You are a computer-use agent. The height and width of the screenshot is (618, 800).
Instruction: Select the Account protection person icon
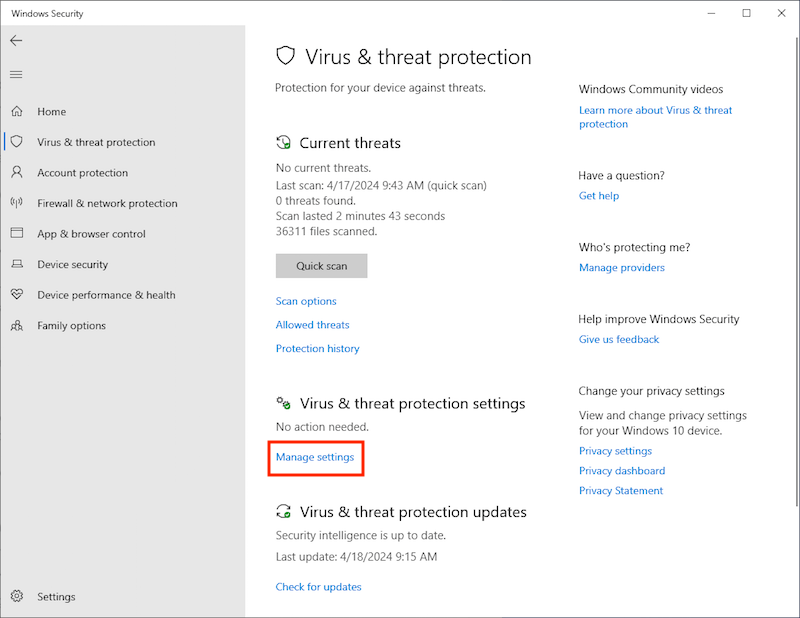[x=17, y=173]
